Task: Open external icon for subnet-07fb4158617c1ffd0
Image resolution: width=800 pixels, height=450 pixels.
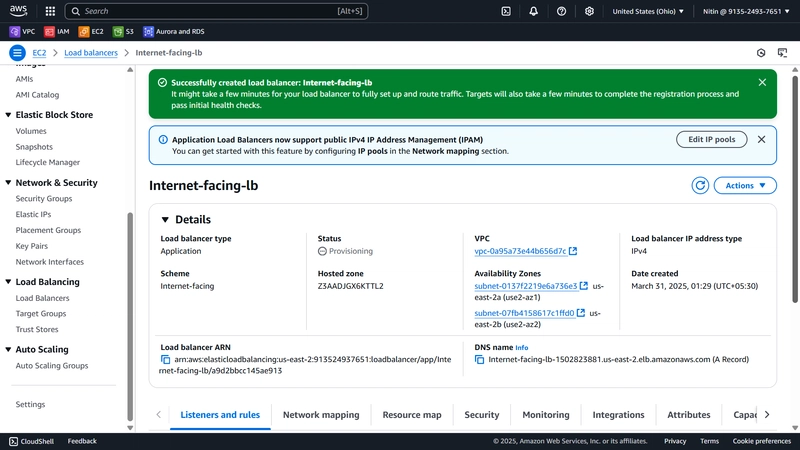Action: pos(581,313)
